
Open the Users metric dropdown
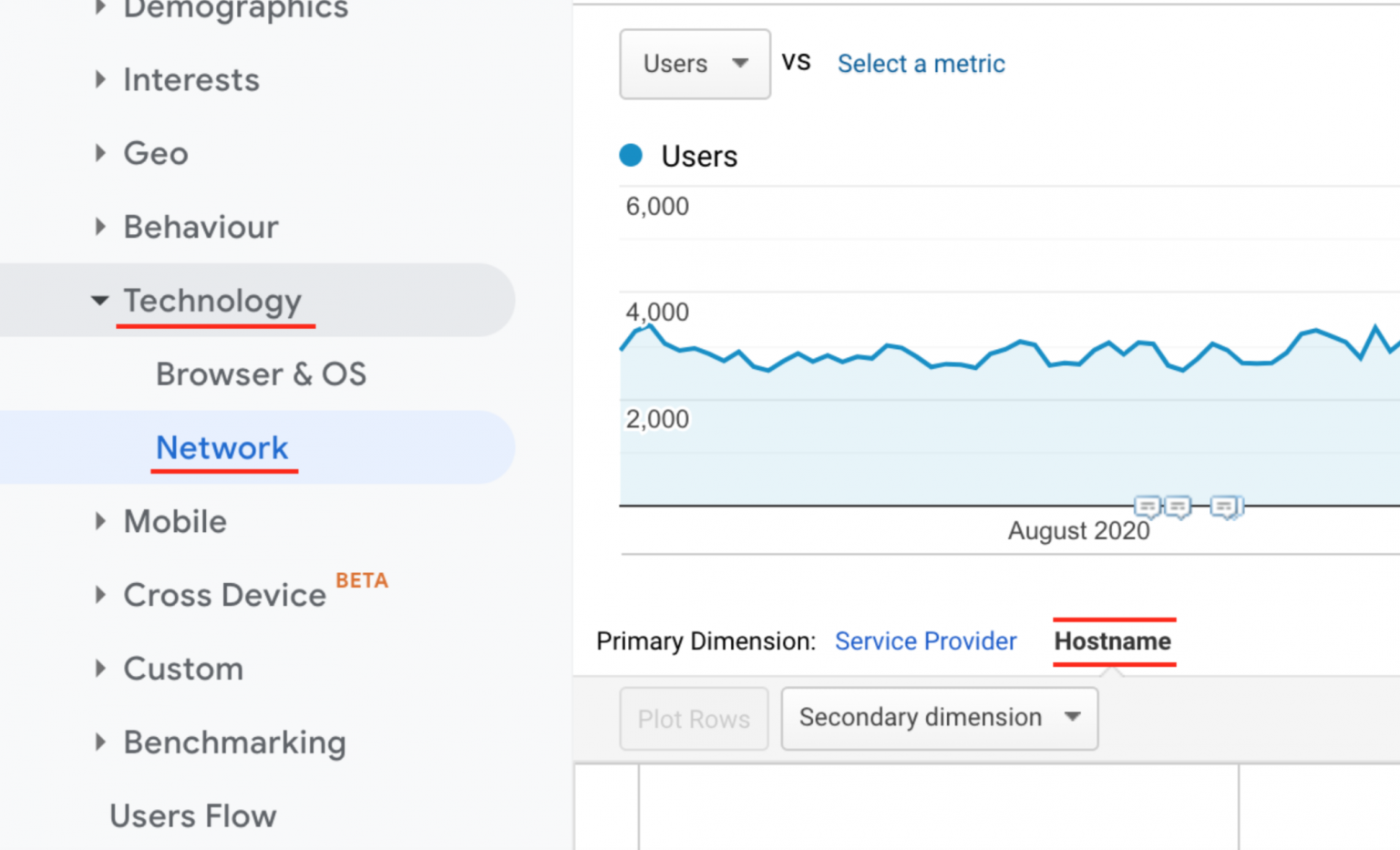coord(695,64)
